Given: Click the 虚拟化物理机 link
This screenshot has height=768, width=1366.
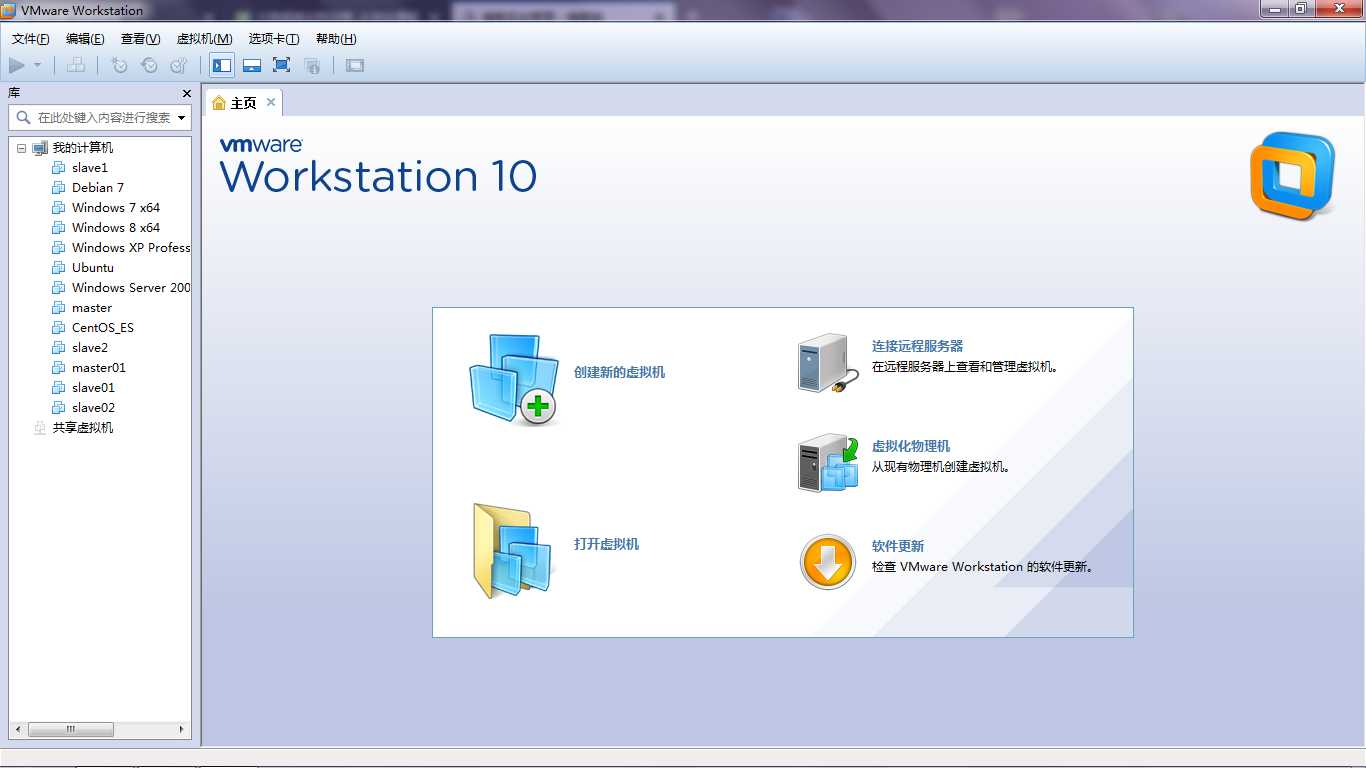Looking at the screenshot, I should pos(911,446).
